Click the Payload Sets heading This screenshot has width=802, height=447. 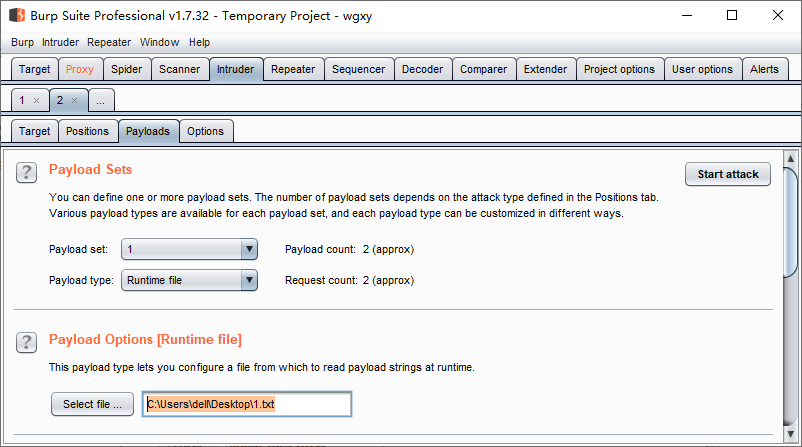pyautogui.click(x=91, y=169)
